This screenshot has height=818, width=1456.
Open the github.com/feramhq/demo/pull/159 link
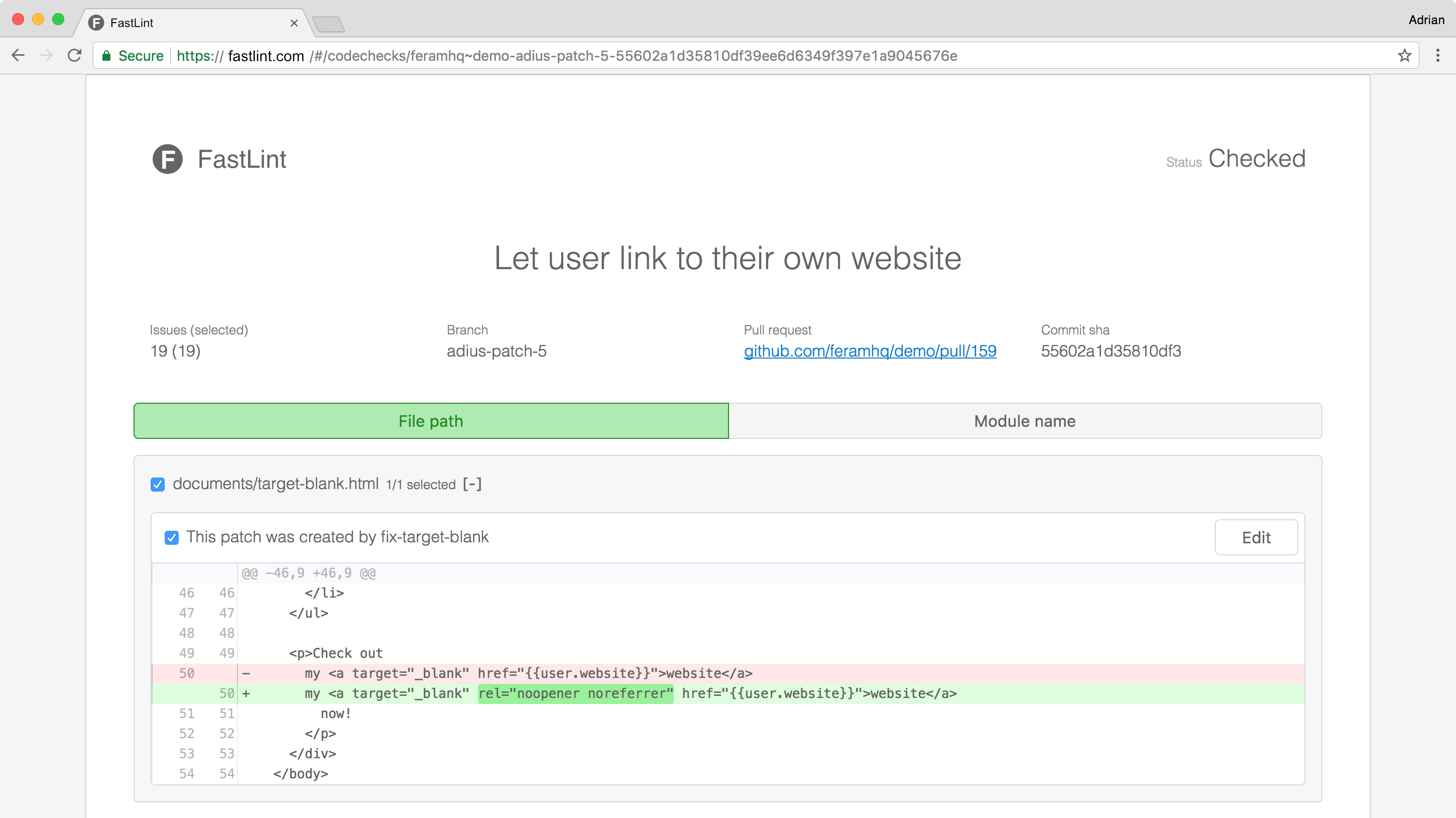(x=869, y=351)
